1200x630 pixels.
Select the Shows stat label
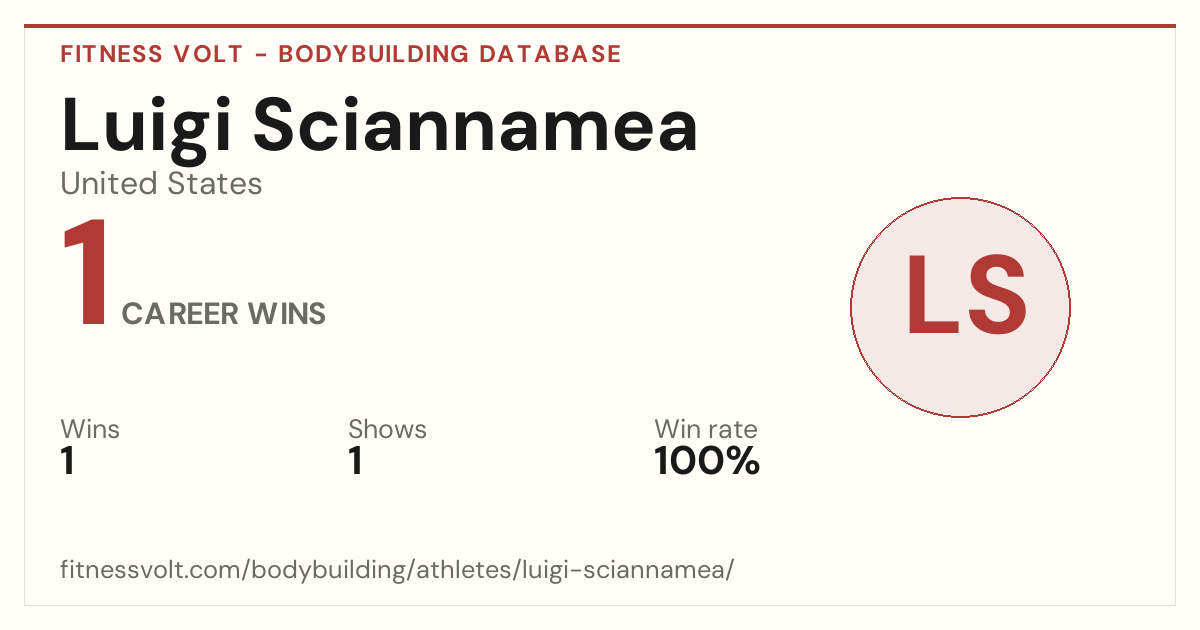pyautogui.click(x=387, y=429)
